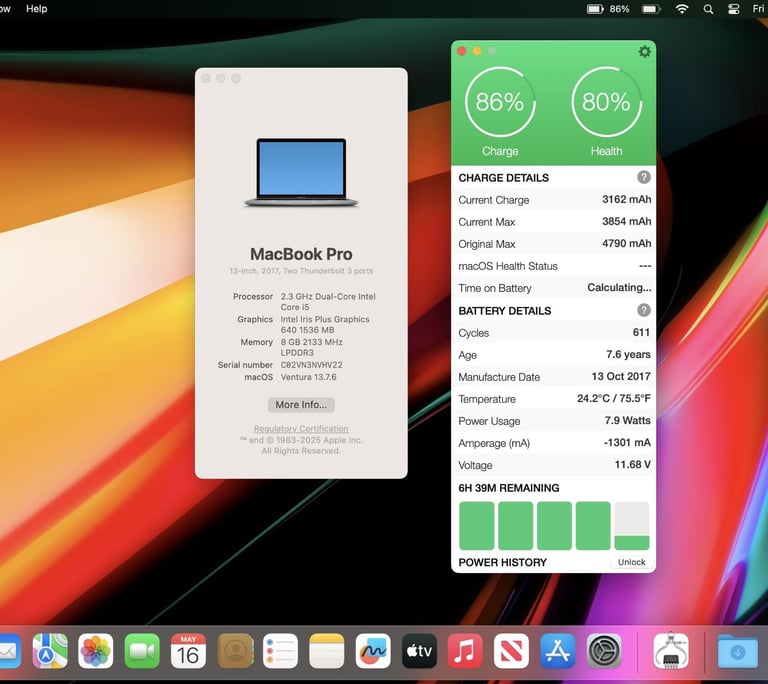Launch Freeform from the Dock
The width and height of the screenshot is (768, 684).
[x=373, y=651]
